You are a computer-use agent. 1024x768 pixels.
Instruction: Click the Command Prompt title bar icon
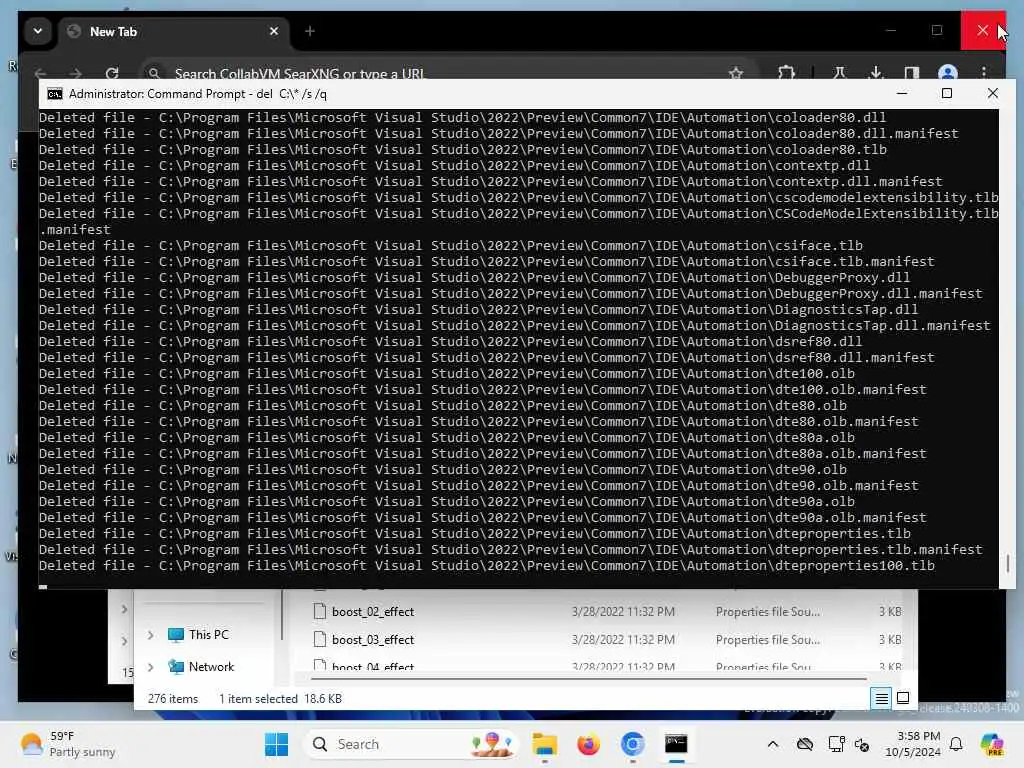(x=55, y=94)
